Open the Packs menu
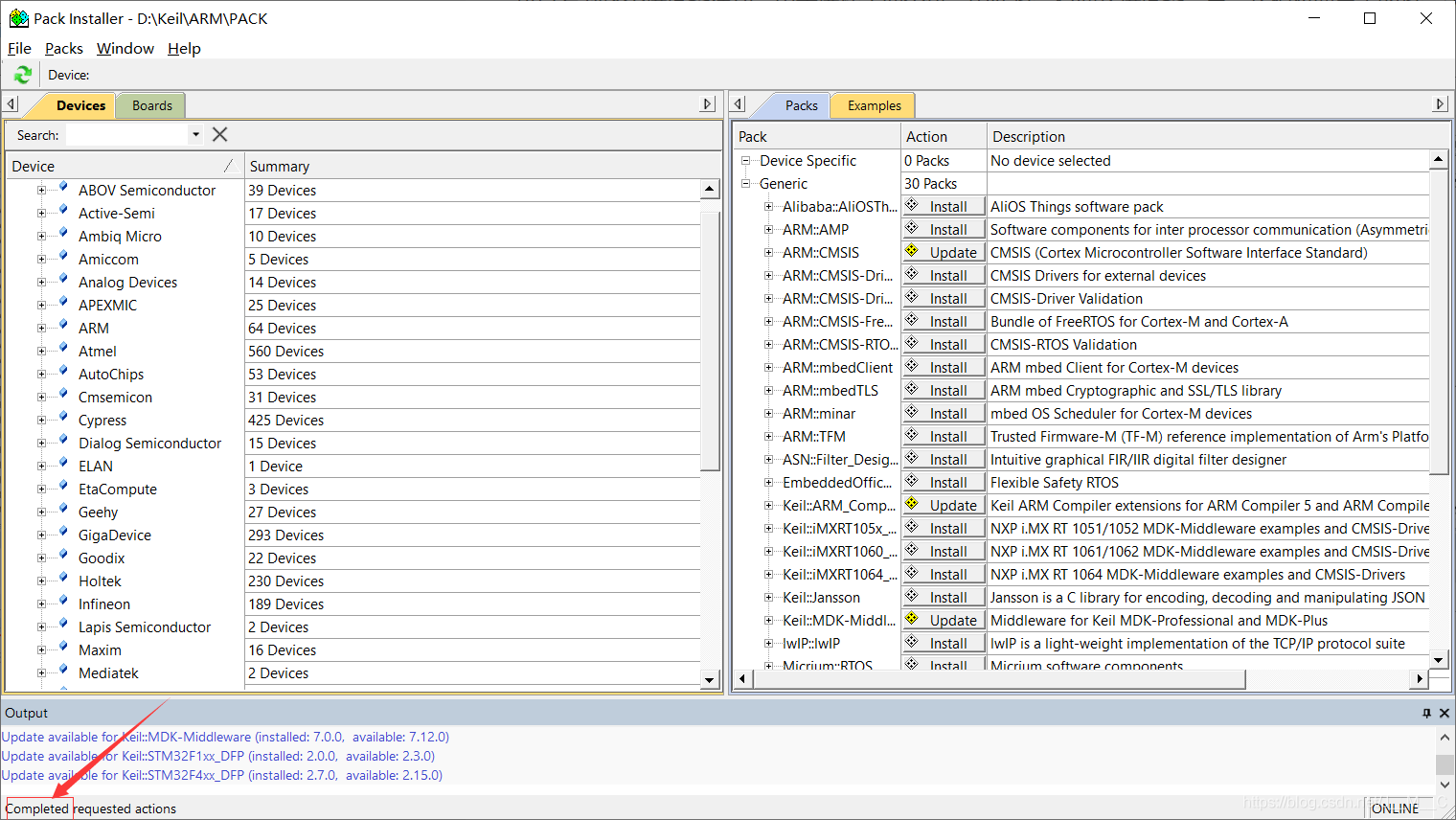 (x=64, y=48)
